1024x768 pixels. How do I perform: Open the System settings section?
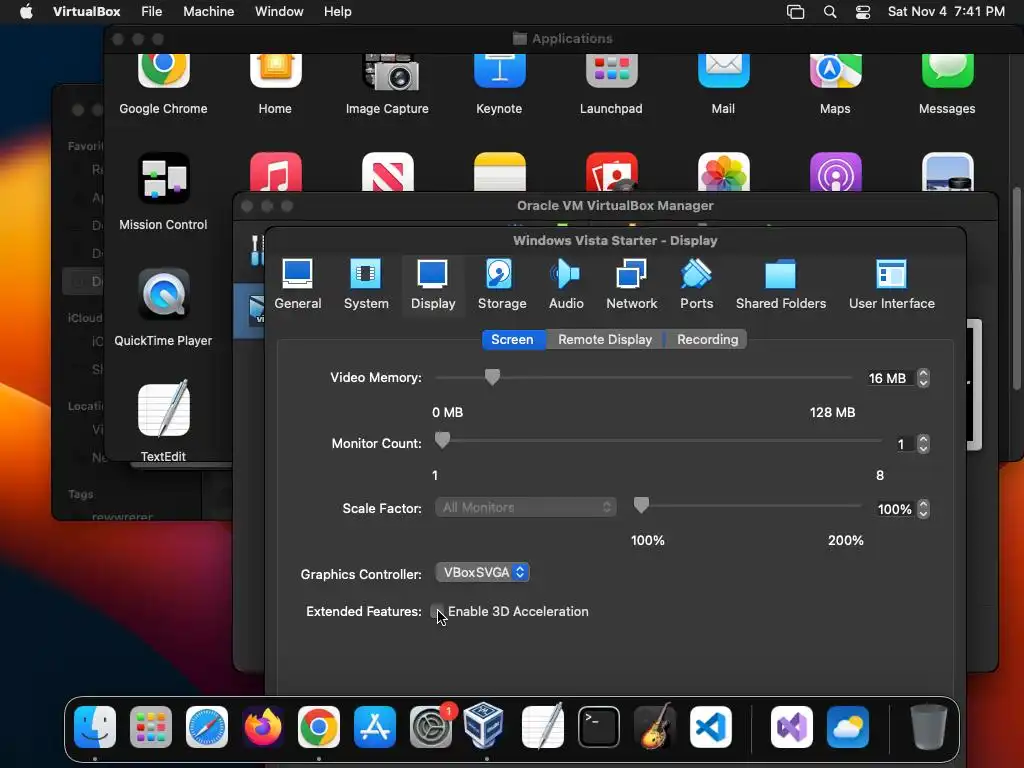click(366, 285)
